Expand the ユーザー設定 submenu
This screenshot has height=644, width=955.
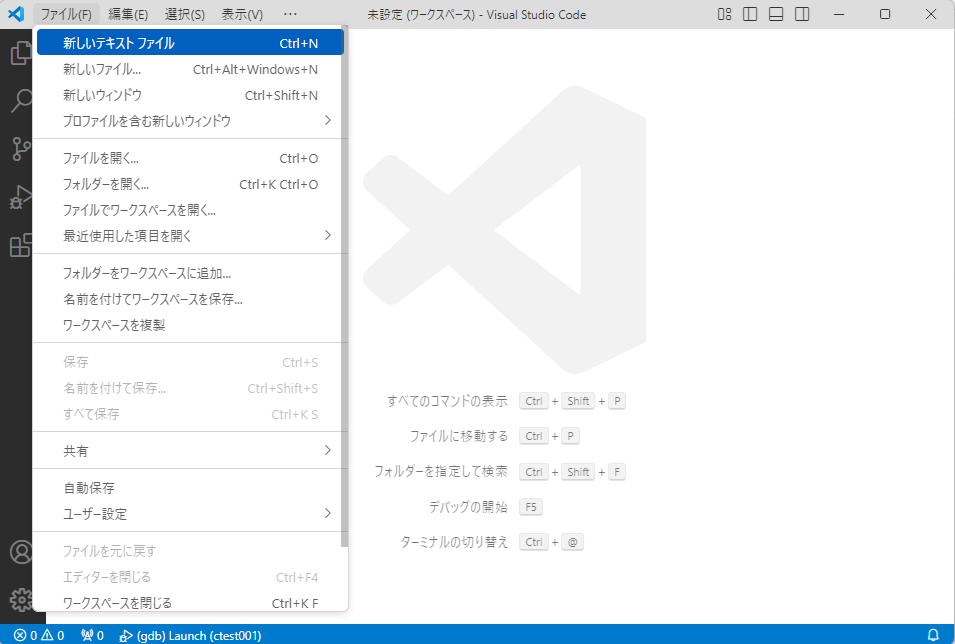[x=190, y=514]
